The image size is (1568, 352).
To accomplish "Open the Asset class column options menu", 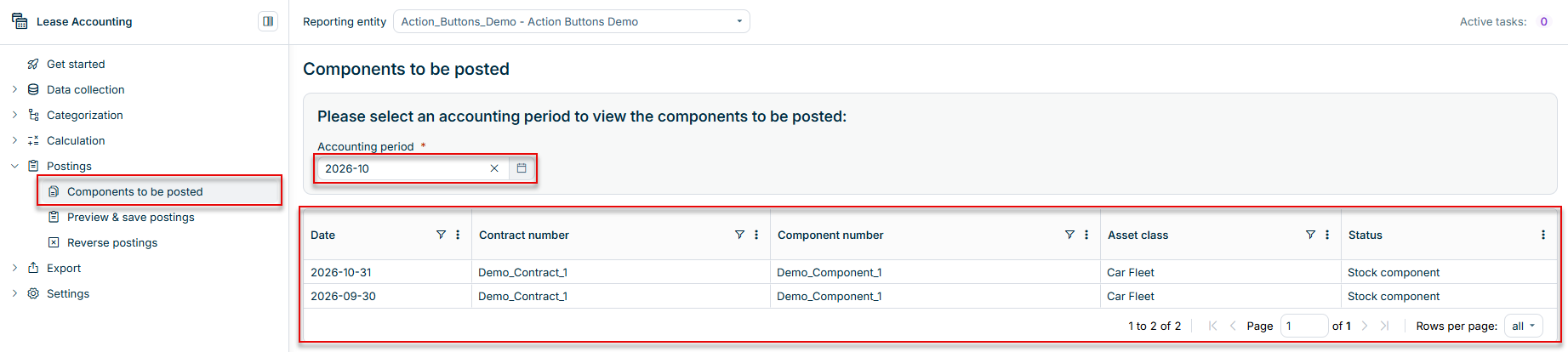I will [1327, 235].
